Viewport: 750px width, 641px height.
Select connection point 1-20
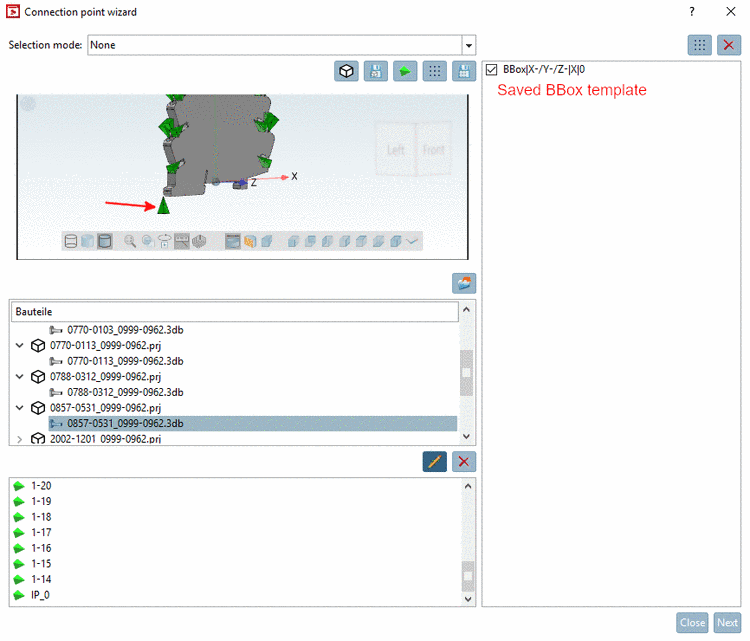41,486
